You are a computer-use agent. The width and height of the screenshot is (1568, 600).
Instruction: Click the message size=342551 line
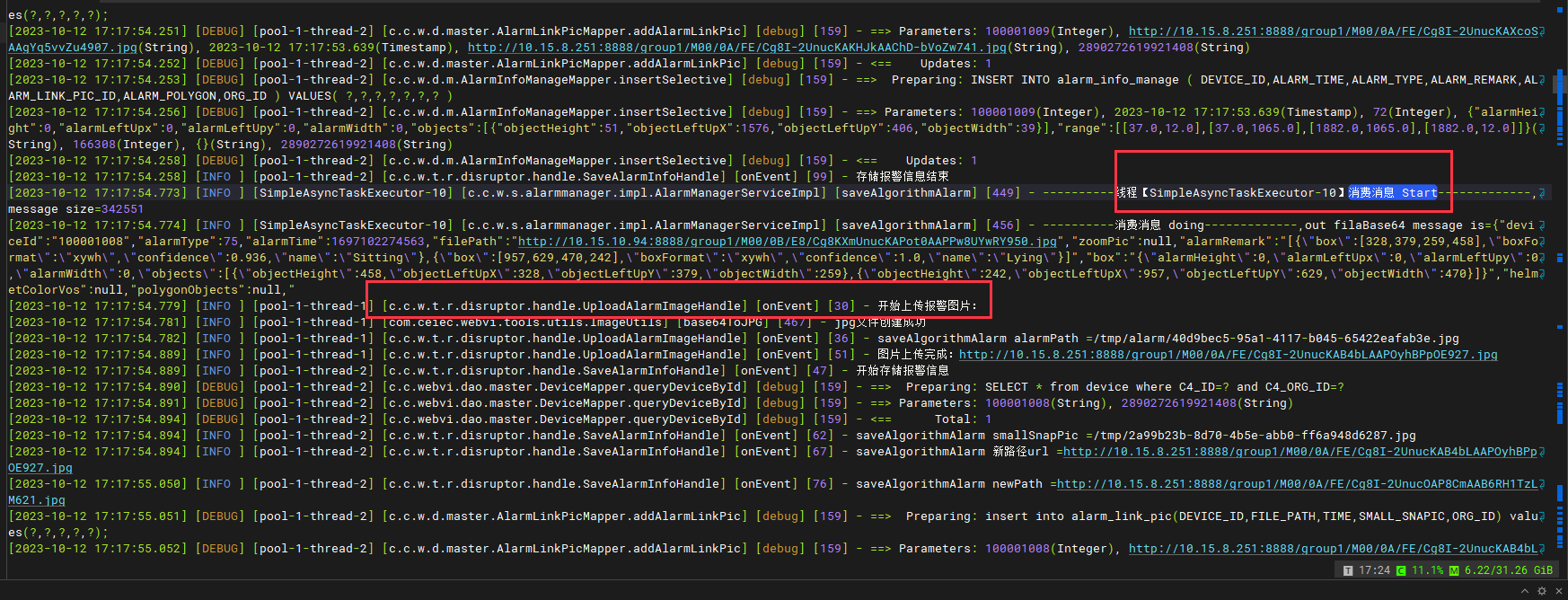(x=75, y=209)
